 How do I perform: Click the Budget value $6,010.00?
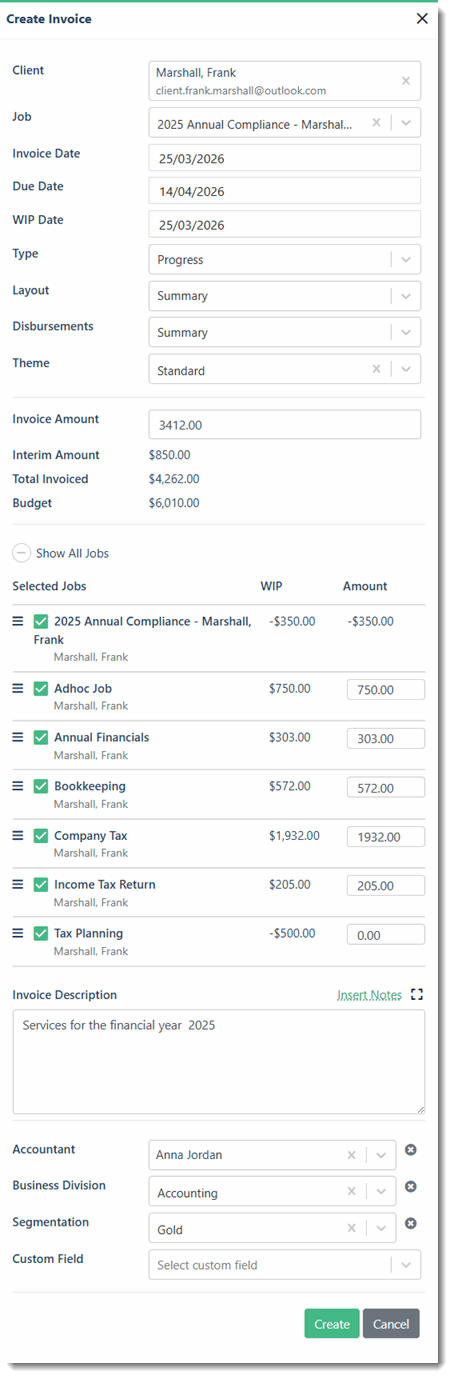pyautogui.click(x=174, y=503)
